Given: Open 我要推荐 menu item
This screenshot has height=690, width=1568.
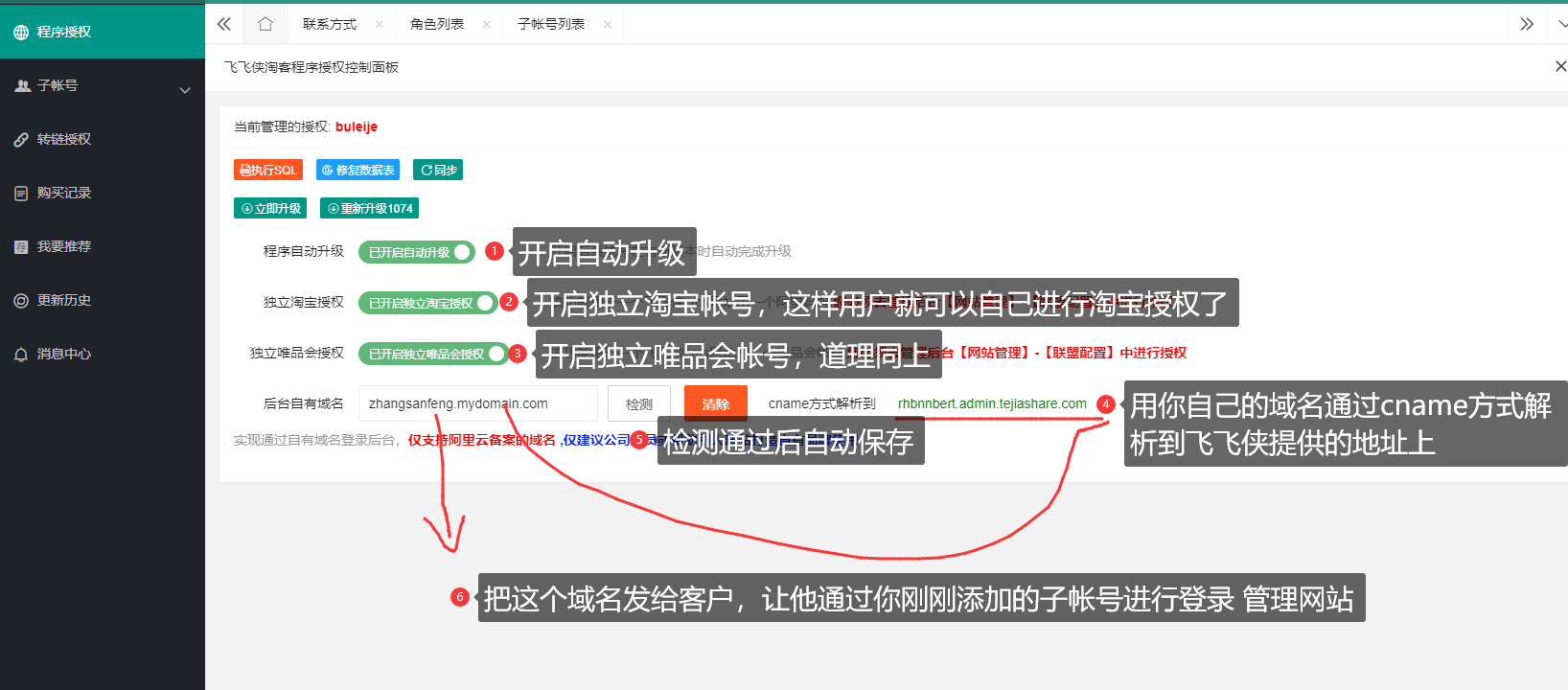Looking at the screenshot, I should click(103, 246).
